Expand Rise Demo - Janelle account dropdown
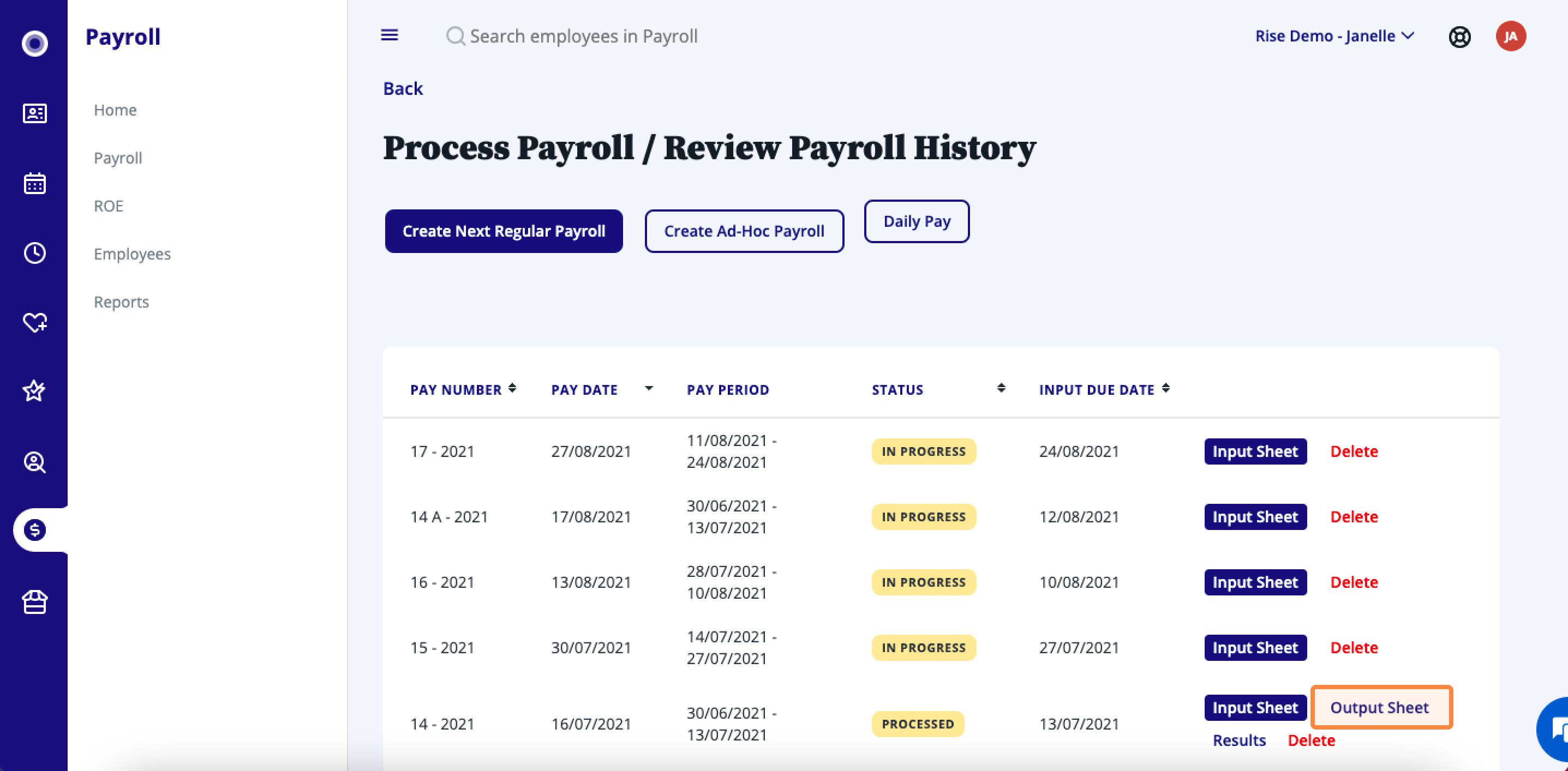 click(x=1334, y=36)
